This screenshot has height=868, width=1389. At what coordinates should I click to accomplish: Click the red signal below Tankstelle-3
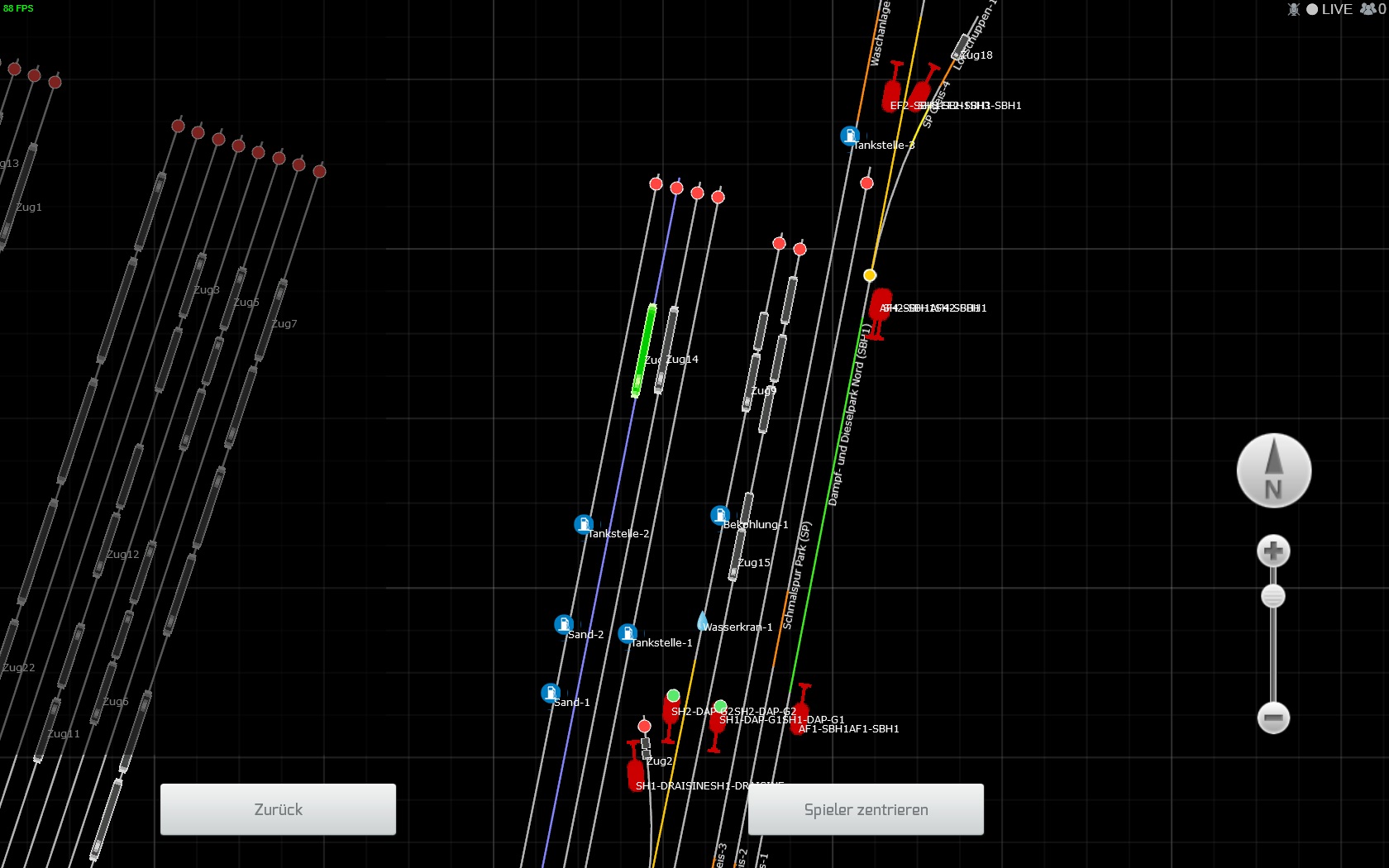click(866, 183)
